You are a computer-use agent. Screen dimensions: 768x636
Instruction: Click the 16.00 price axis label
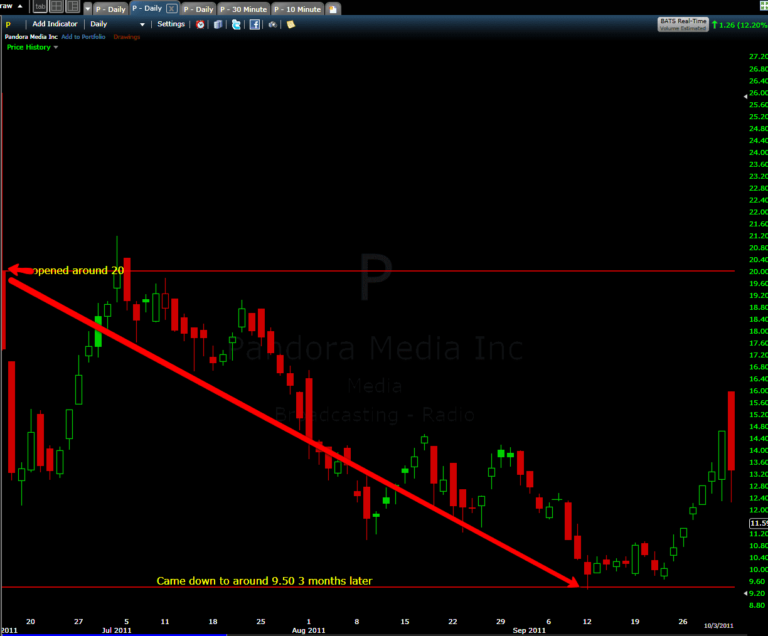[x=758, y=391]
